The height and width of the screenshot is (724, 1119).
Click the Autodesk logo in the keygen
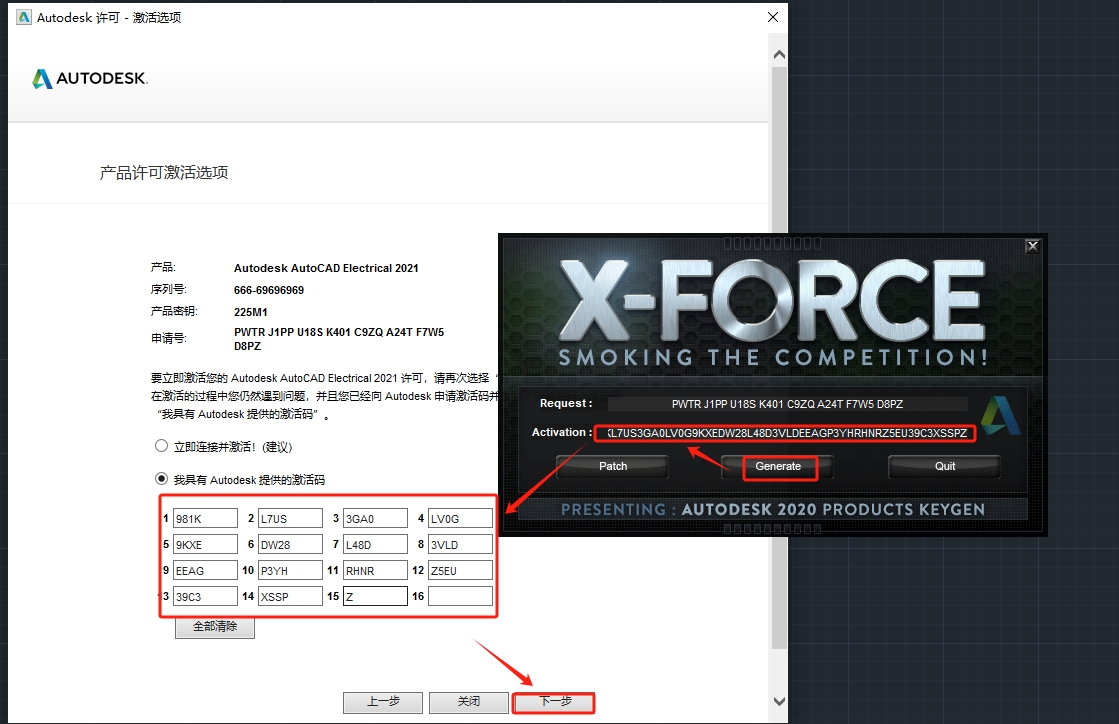[x=999, y=416]
